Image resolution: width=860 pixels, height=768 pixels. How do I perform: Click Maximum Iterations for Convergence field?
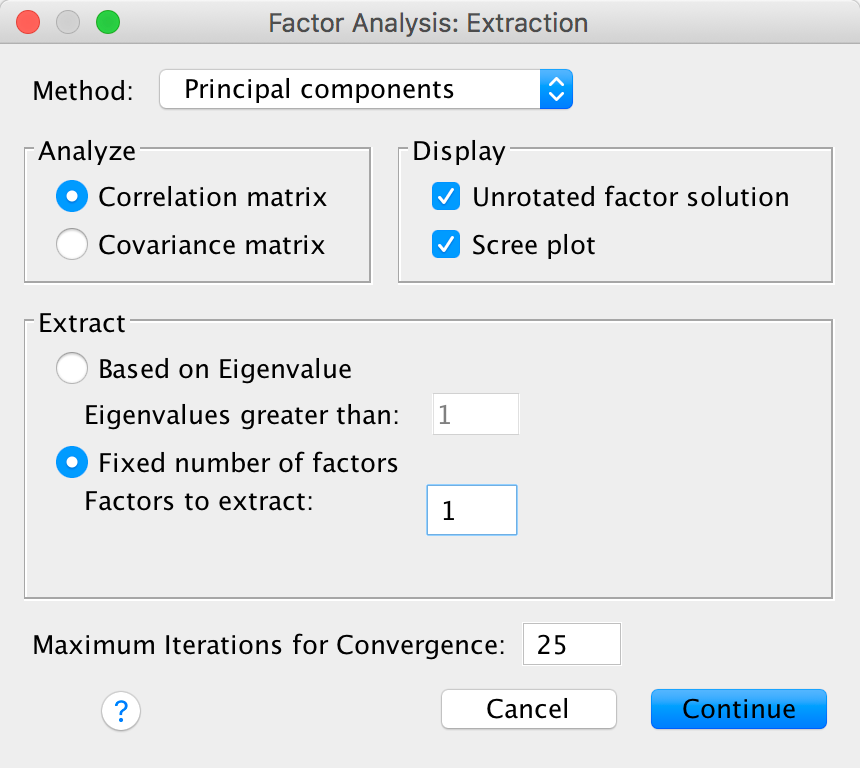coord(571,645)
